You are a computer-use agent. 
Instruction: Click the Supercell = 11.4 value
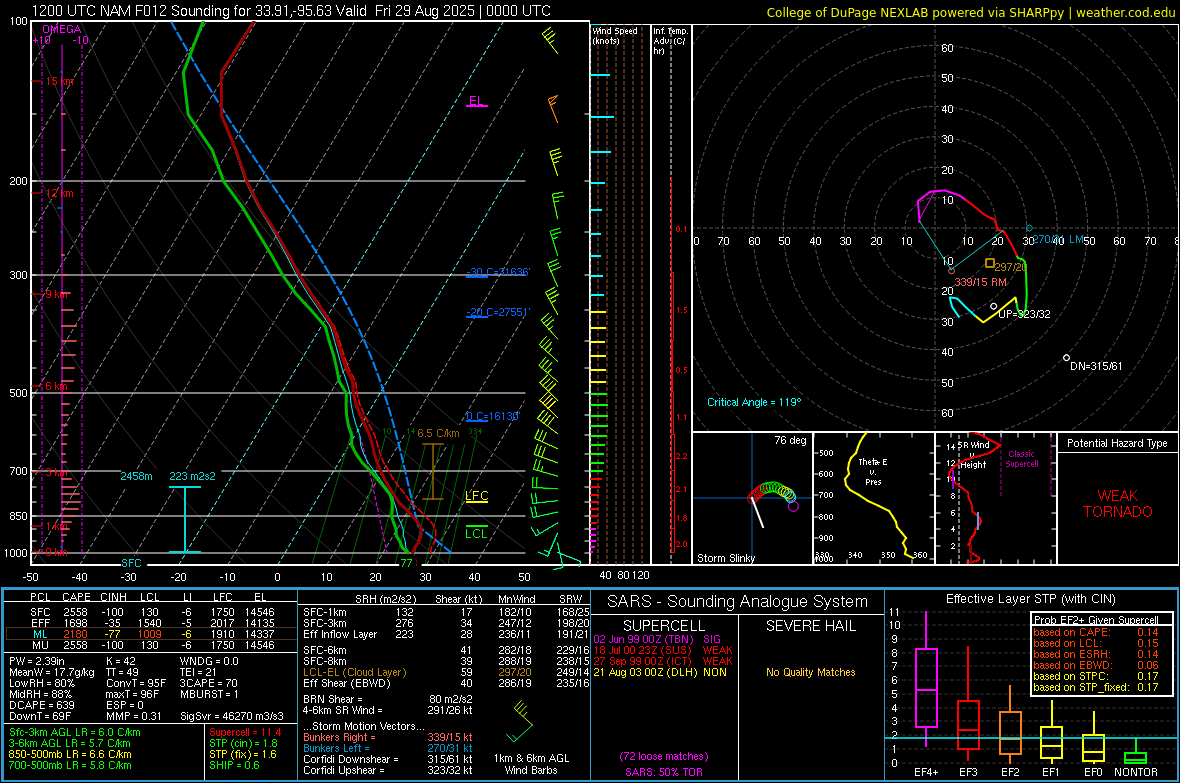pos(245,732)
